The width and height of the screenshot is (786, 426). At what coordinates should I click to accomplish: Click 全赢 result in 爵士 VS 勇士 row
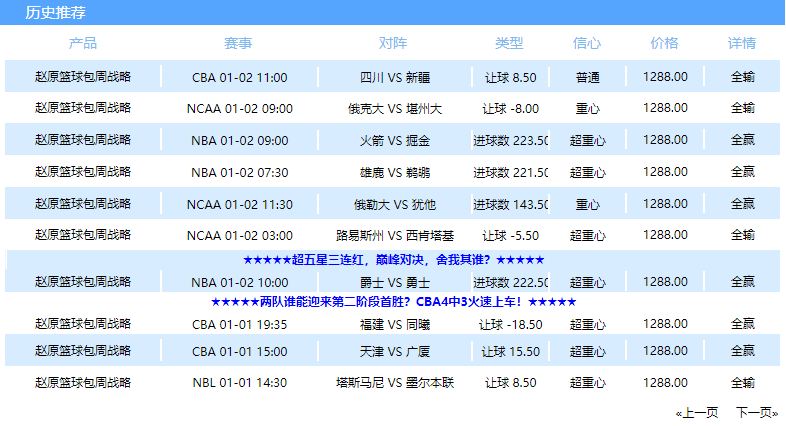click(x=743, y=282)
